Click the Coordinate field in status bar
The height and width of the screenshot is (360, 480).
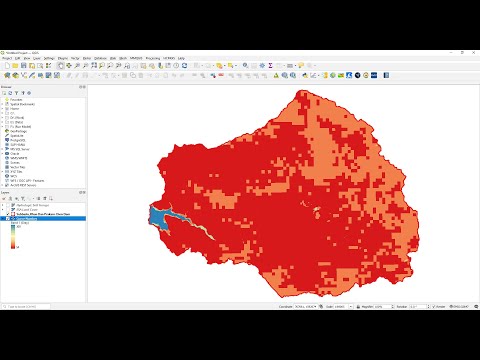tap(305, 306)
